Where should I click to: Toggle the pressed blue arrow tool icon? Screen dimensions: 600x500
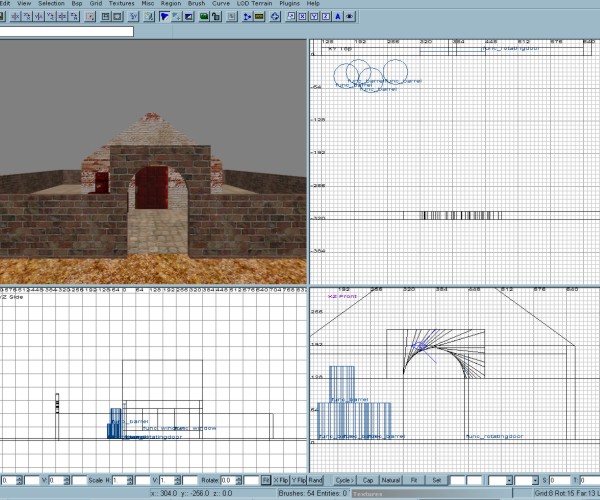(165, 16)
